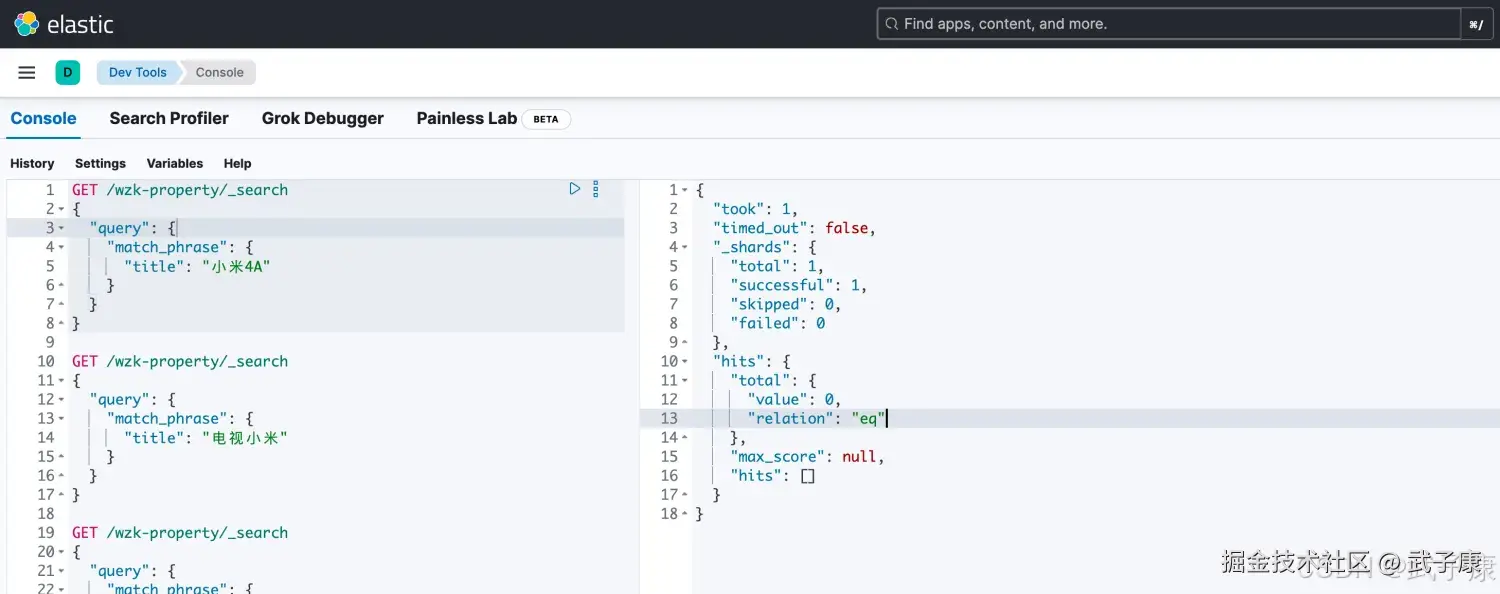Viewport: 1500px width, 594px height.
Task: Open the Grok Debugger
Action: [322, 118]
